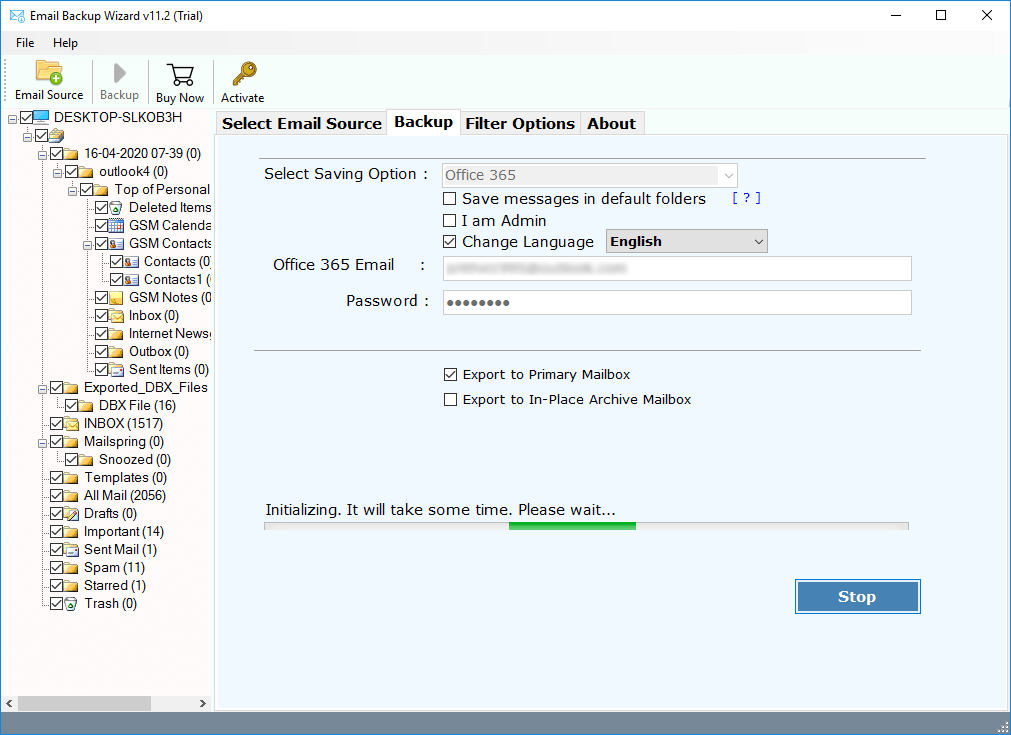Click the initializing progress bar
This screenshot has width=1011, height=735.
point(586,526)
